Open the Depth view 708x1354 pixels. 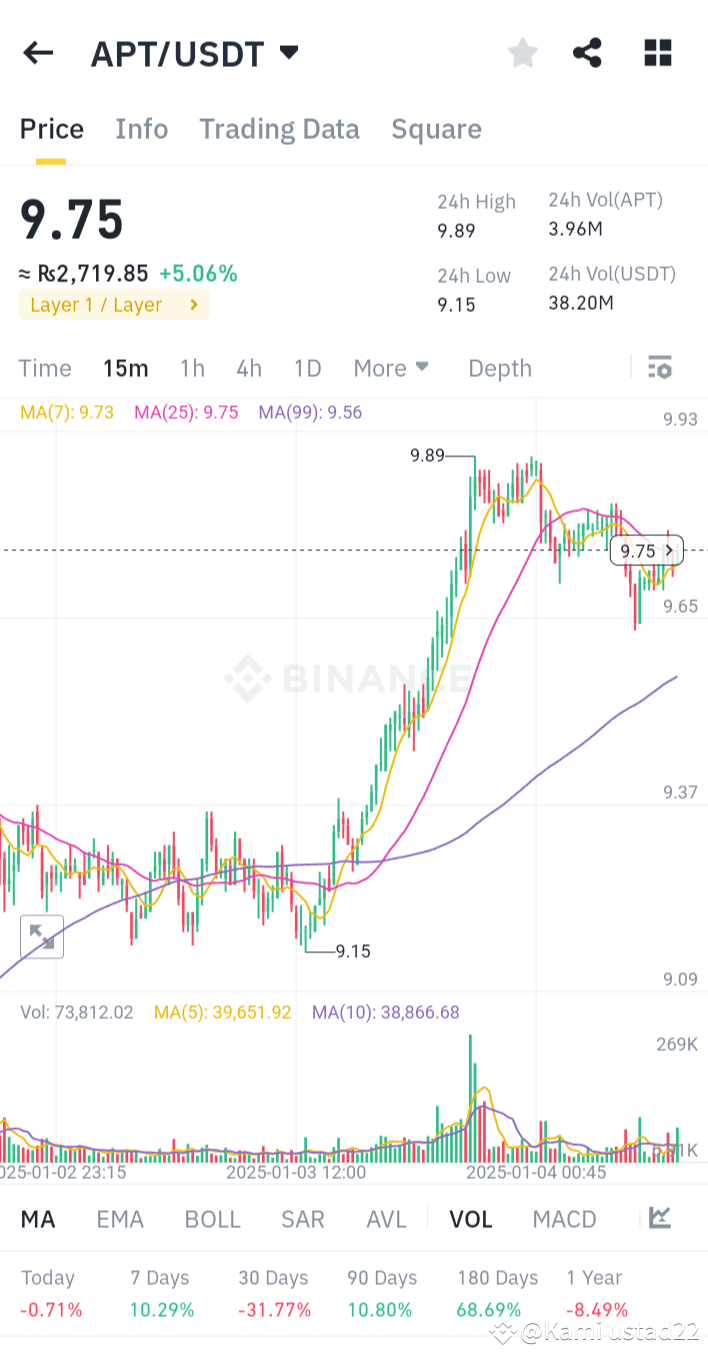point(499,368)
